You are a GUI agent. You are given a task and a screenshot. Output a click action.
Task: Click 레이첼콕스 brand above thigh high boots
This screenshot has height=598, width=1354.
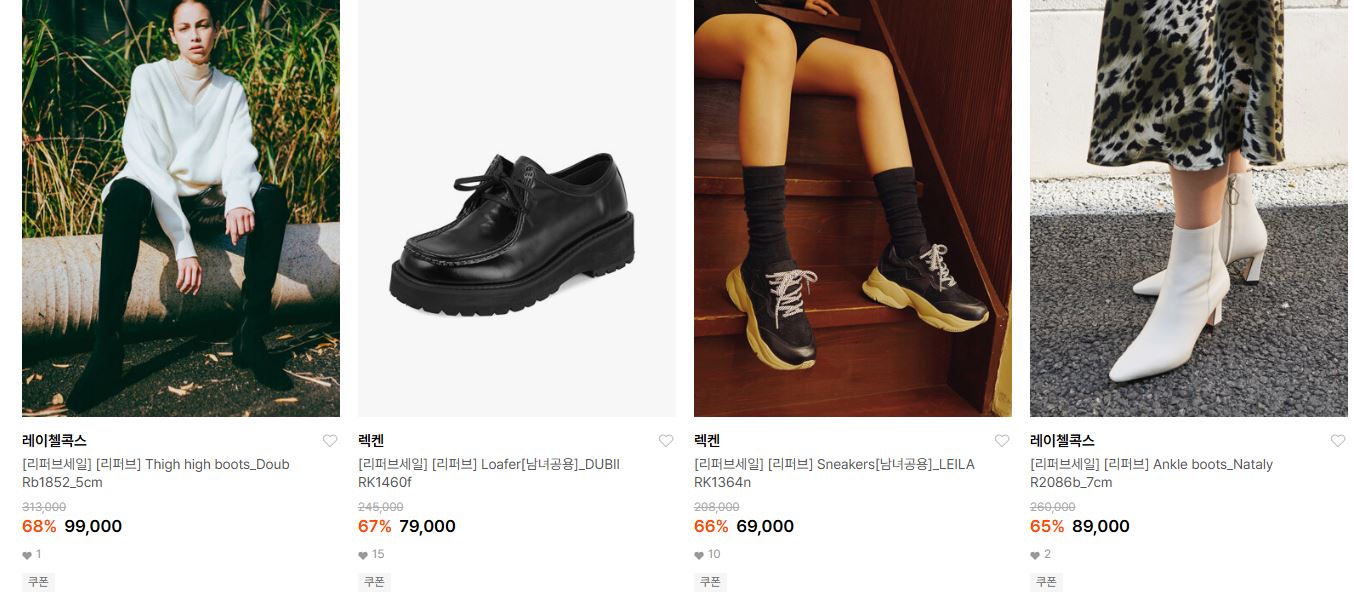[54, 441]
